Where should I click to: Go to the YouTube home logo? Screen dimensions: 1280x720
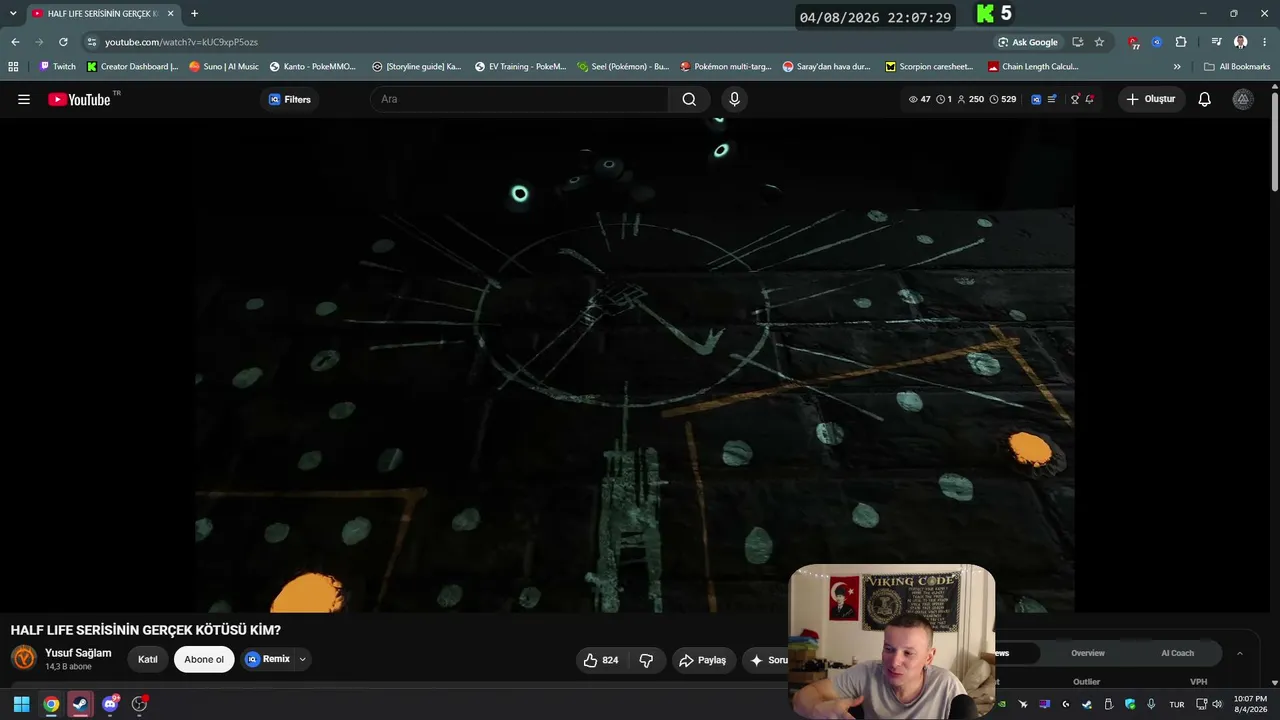[x=79, y=99]
